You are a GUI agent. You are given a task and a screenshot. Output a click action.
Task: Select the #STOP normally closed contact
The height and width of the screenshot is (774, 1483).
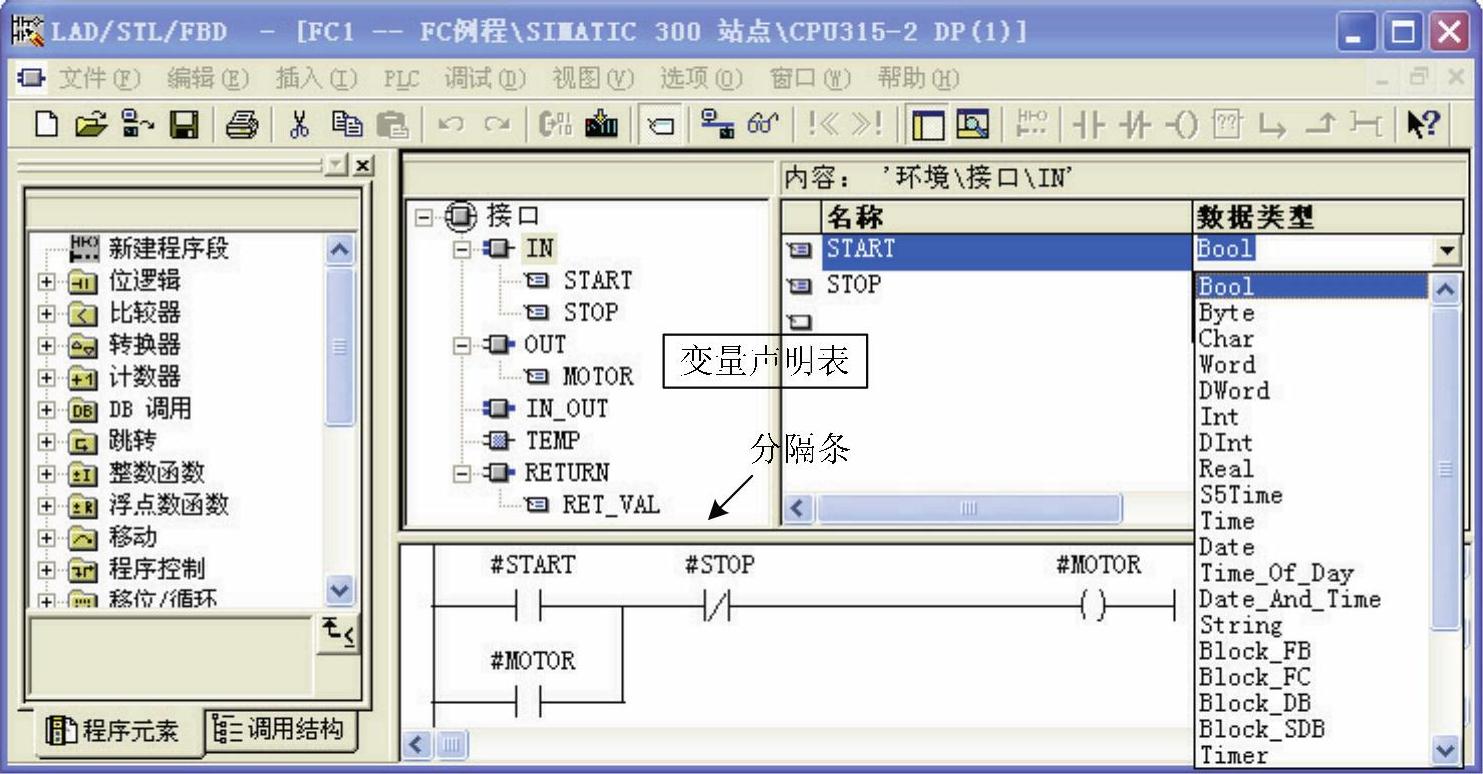(719, 606)
